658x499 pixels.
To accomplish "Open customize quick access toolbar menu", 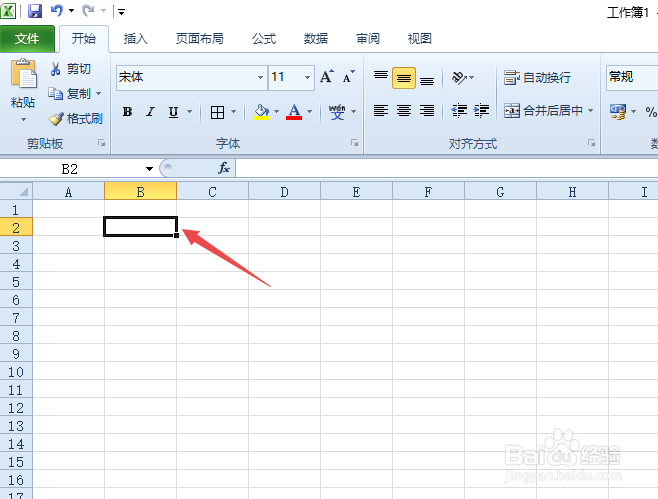I will (121, 12).
